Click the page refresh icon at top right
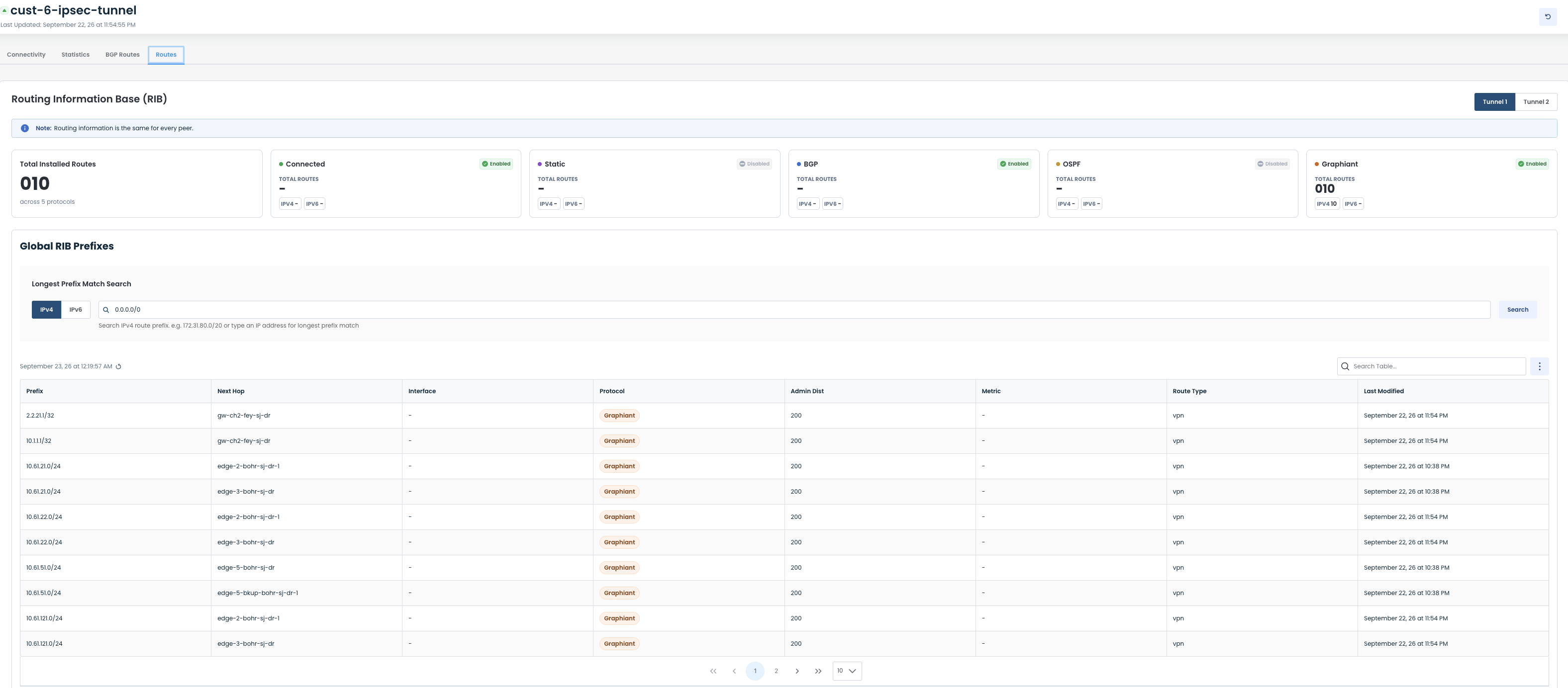1568x688 pixels. pos(1547,17)
